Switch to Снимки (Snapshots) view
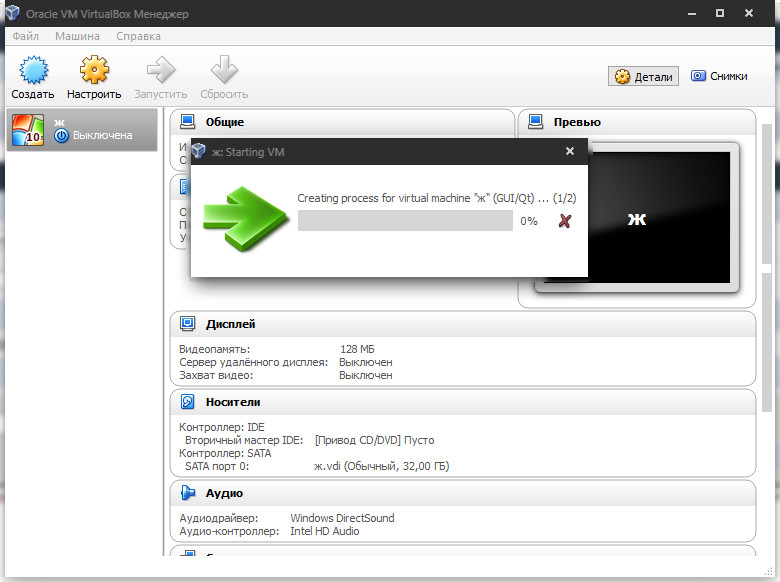This screenshot has height=582, width=780. point(719,76)
